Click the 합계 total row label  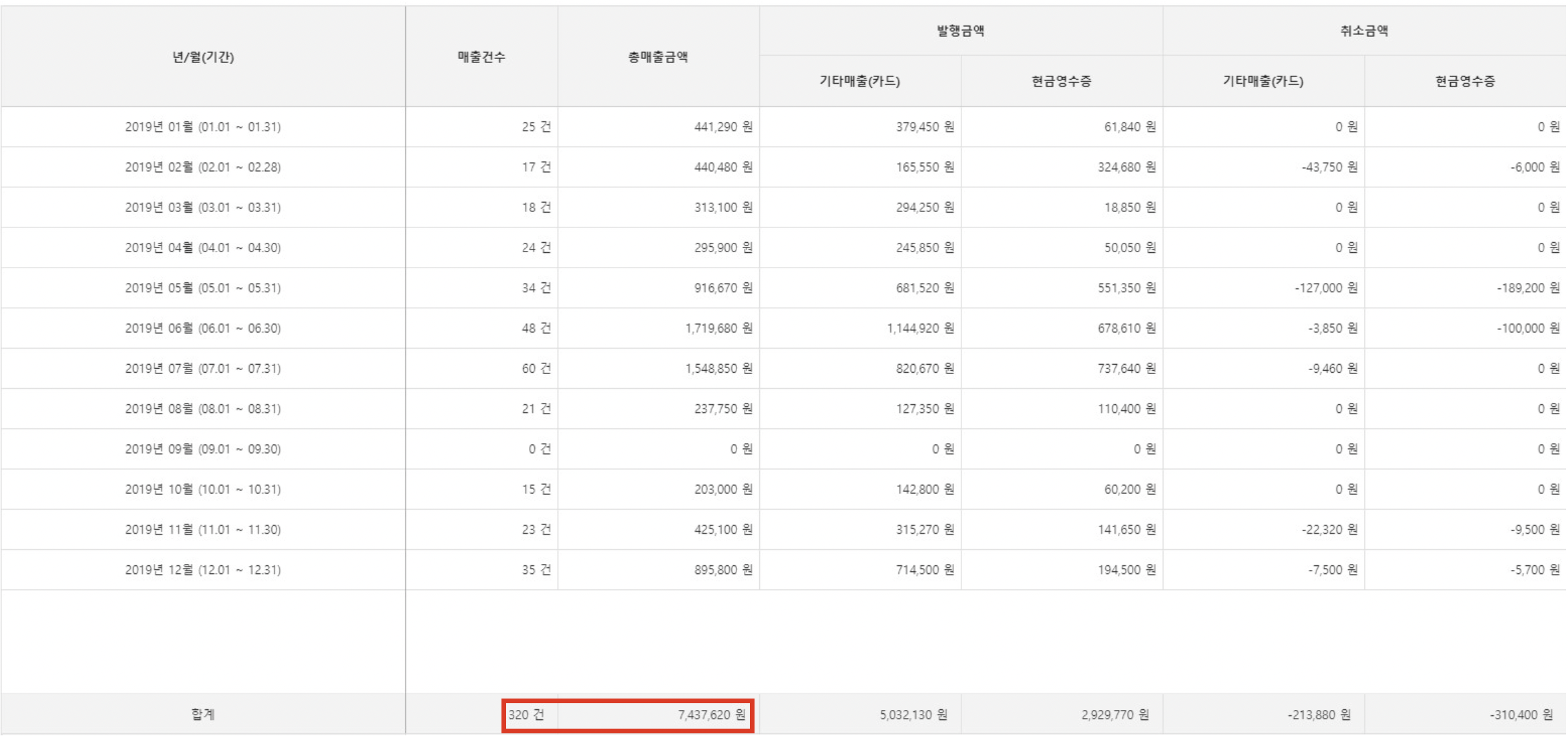click(203, 714)
